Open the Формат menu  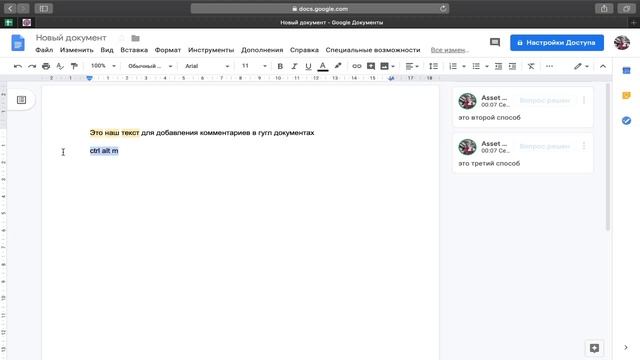pos(168,50)
